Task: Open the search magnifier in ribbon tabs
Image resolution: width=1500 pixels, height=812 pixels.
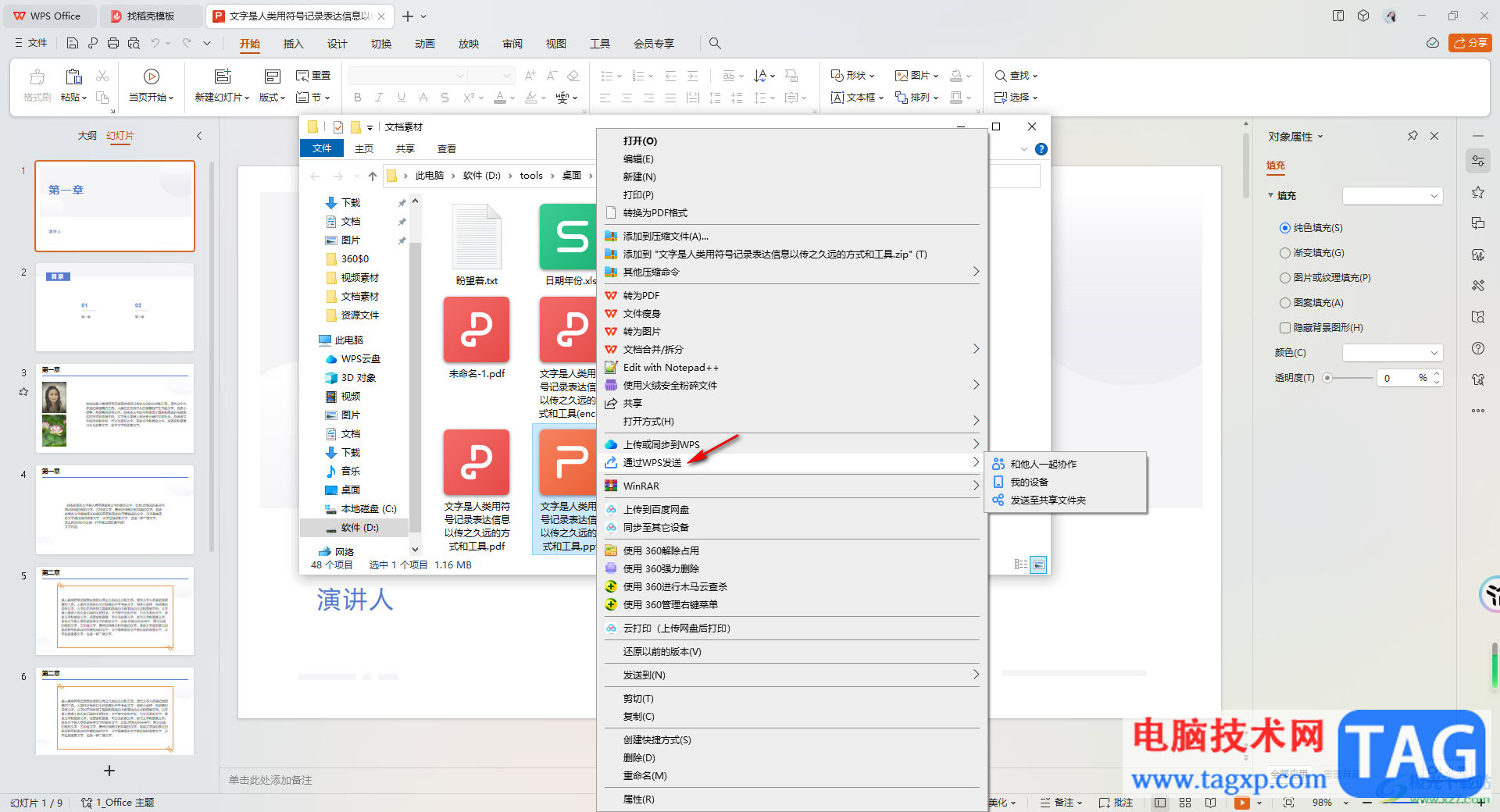Action: coord(715,44)
